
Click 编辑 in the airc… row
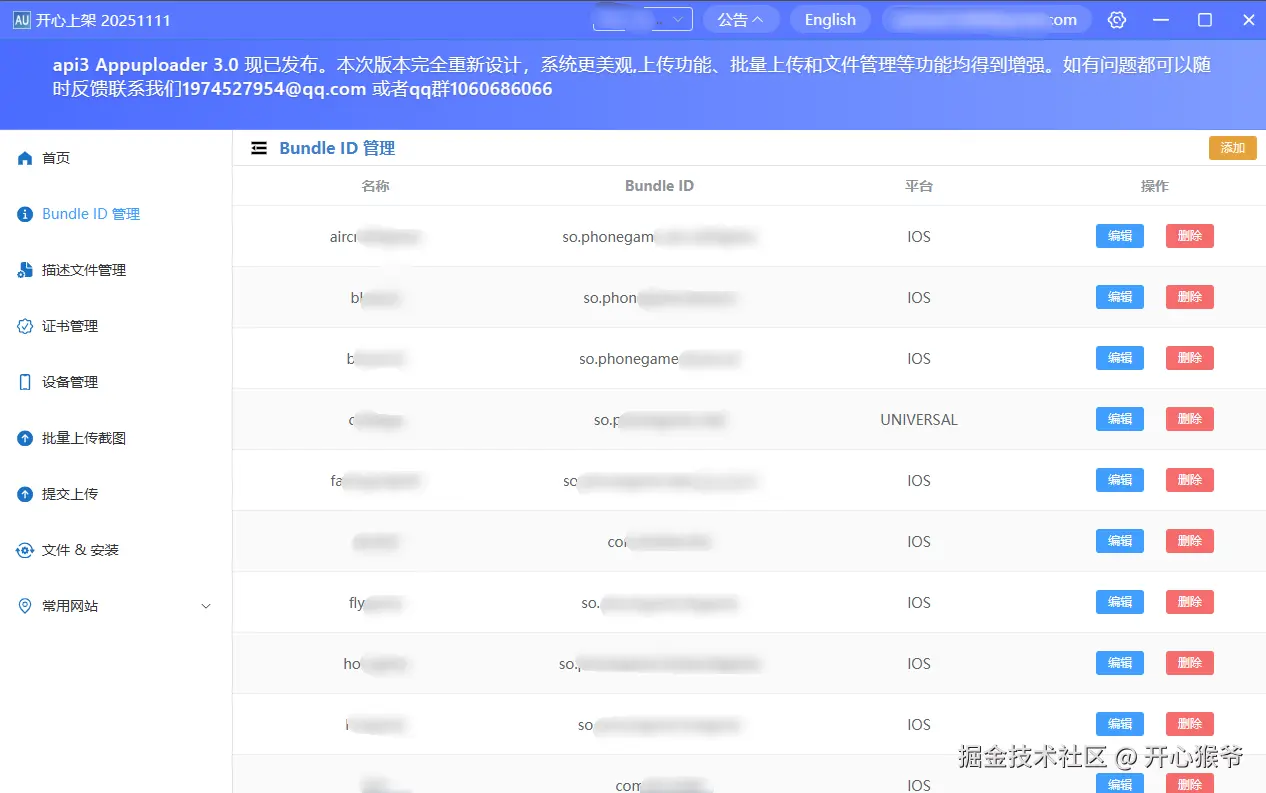1120,236
